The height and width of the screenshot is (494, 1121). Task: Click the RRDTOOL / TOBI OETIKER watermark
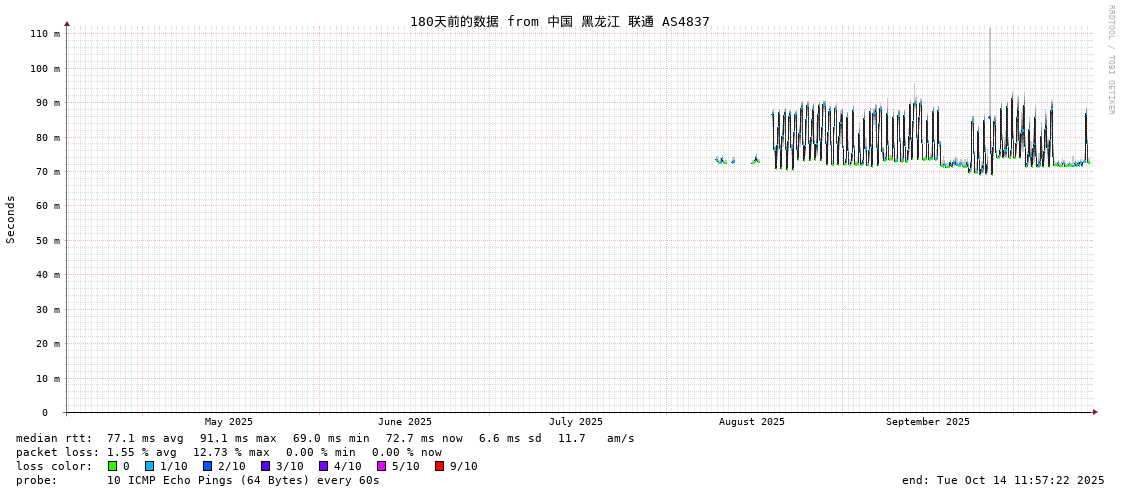point(1110,60)
